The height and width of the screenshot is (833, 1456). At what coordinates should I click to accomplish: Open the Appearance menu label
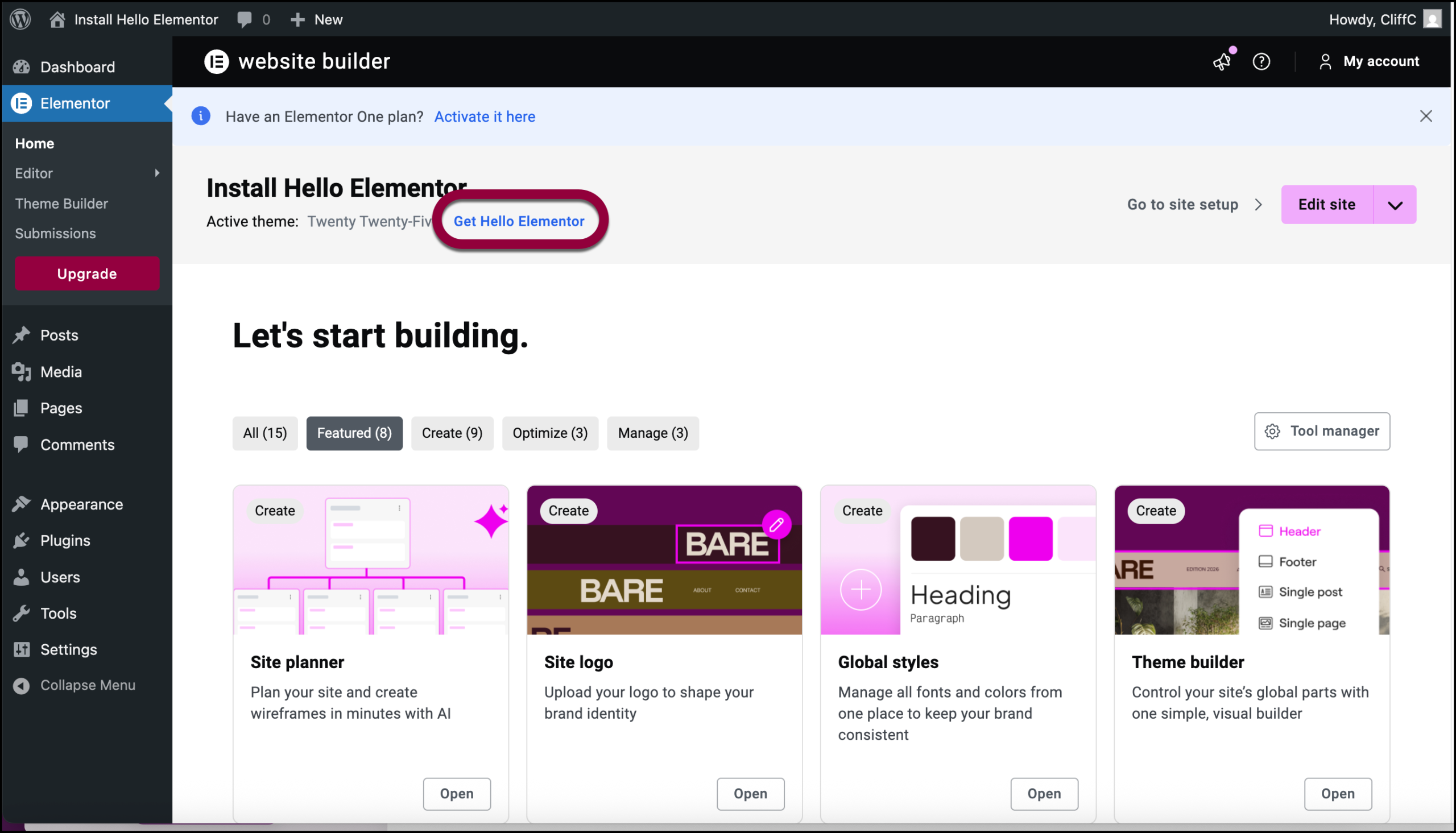tap(82, 504)
